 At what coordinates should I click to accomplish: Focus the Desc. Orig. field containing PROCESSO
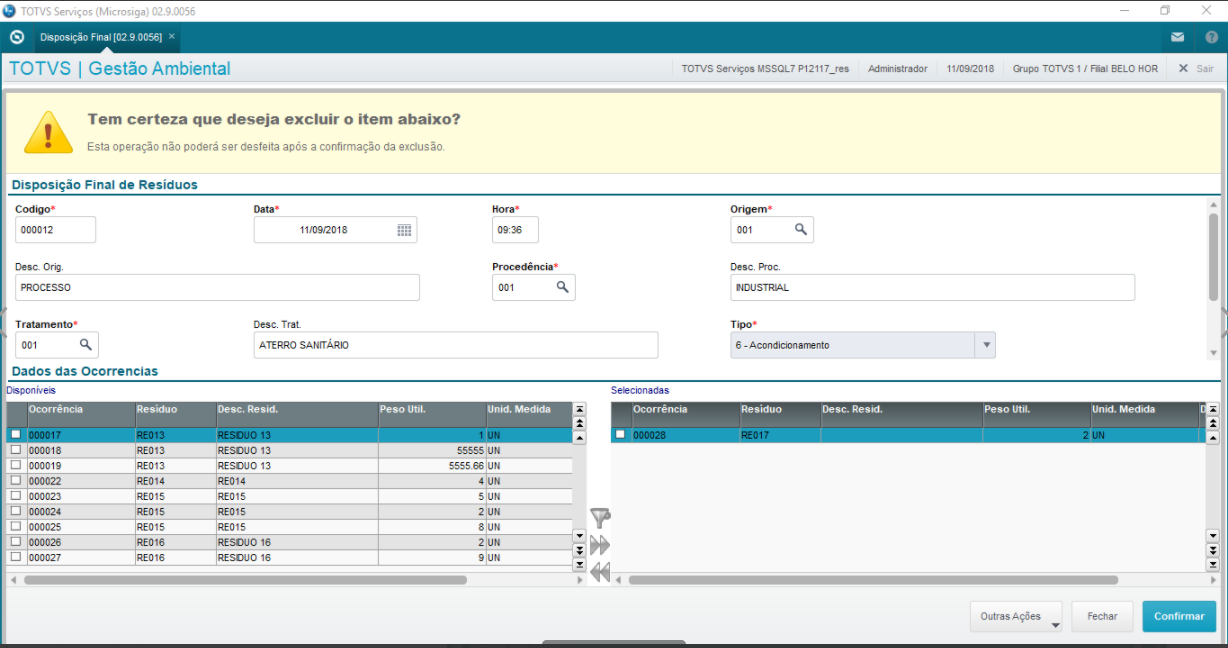[x=217, y=287]
